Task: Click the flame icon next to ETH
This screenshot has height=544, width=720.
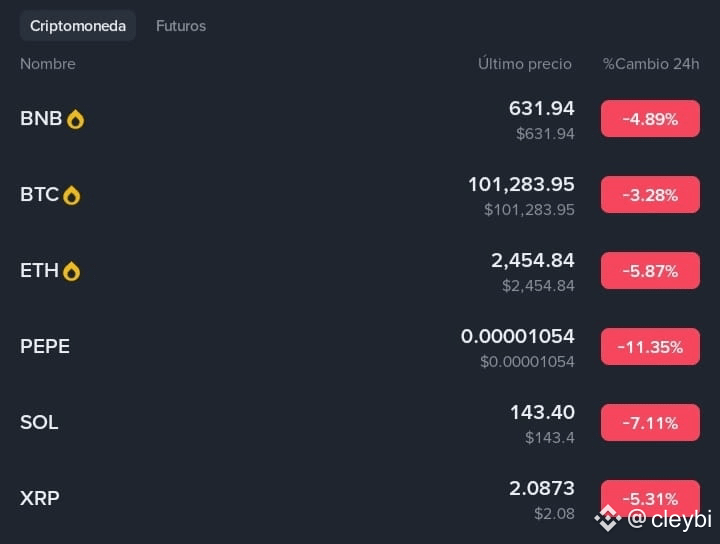Action: point(72,271)
